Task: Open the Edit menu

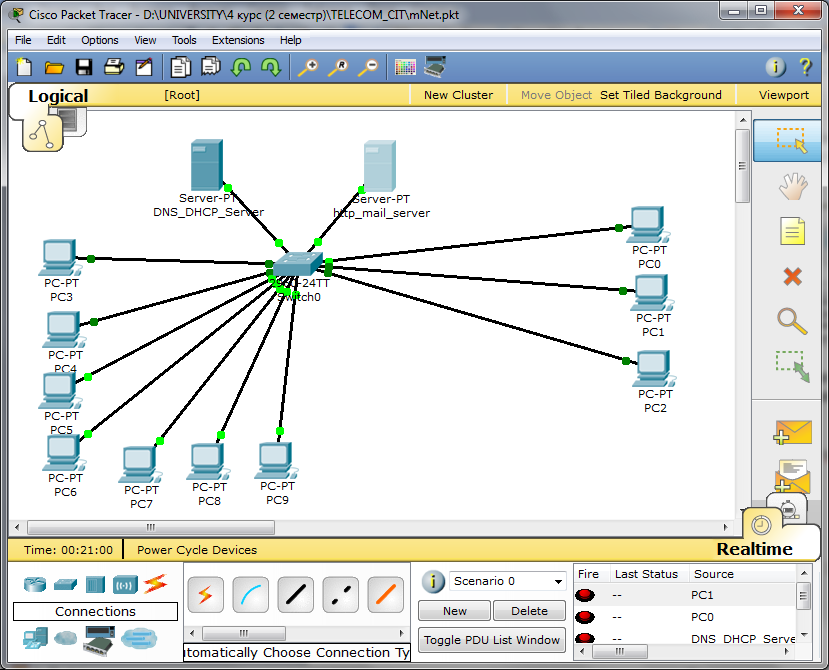Action: point(56,40)
